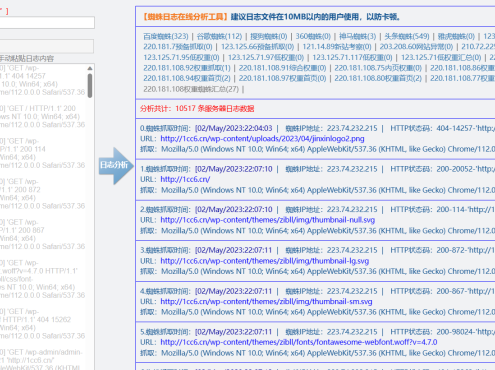The image size is (495, 370).
Task: Select the 220.181.108.97权重首页(0) link
Action: tap(282, 78)
